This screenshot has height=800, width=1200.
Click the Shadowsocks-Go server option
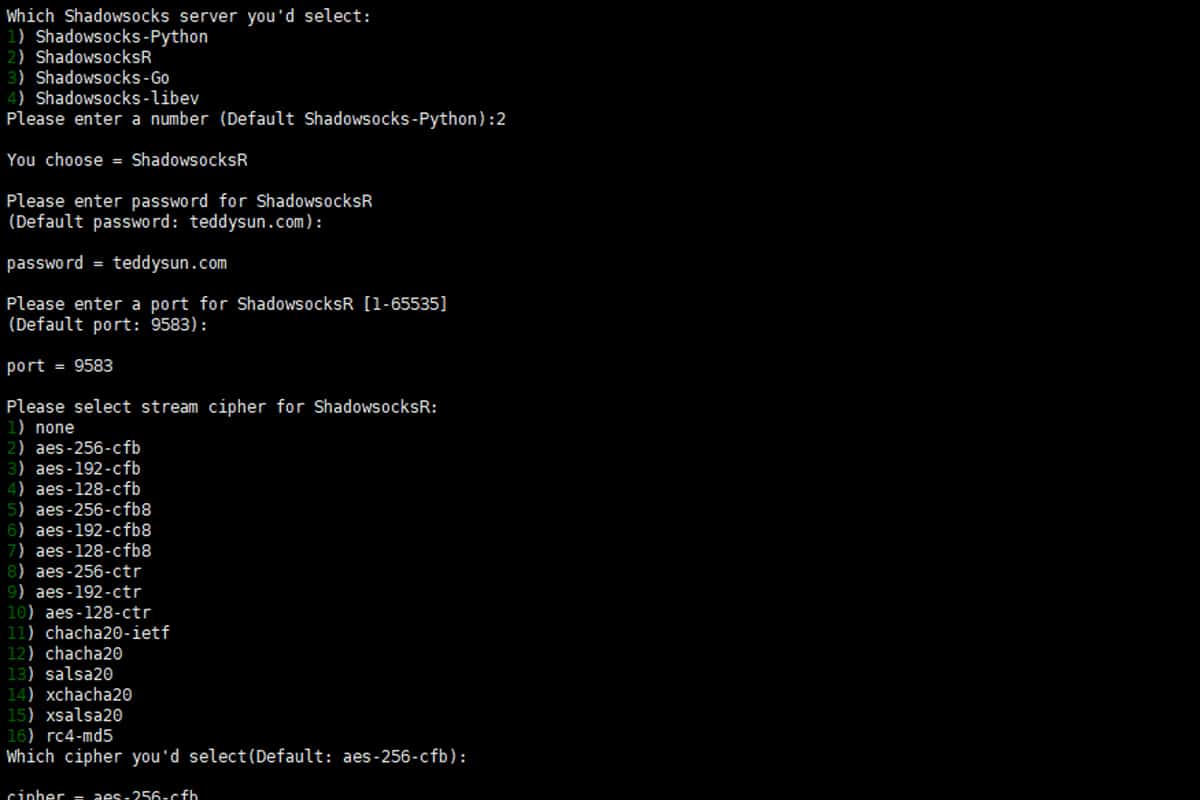point(102,78)
